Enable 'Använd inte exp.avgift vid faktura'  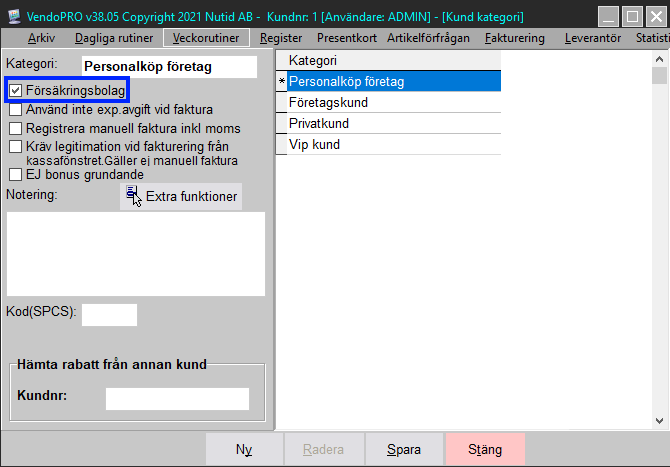(x=15, y=110)
